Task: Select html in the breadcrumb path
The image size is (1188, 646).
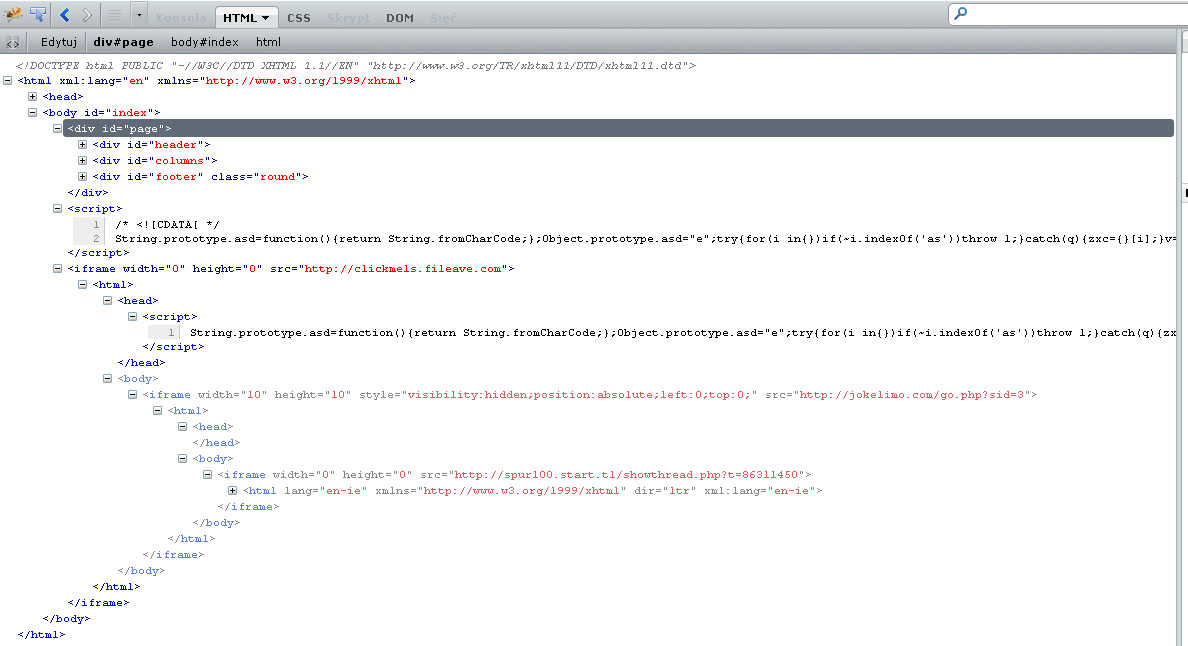Action: (x=268, y=42)
